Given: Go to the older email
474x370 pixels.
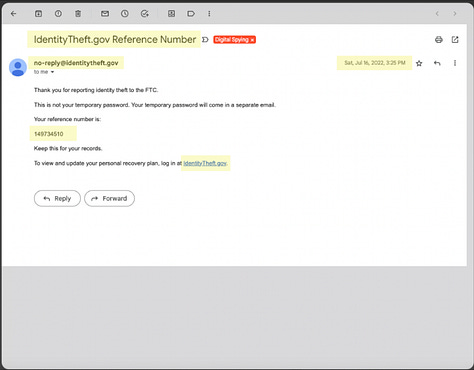Looking at the screenshot, I should click(455, 14).
